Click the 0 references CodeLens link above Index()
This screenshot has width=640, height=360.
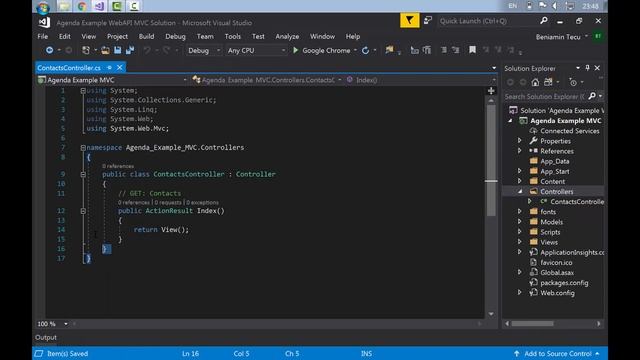[133, 202]
